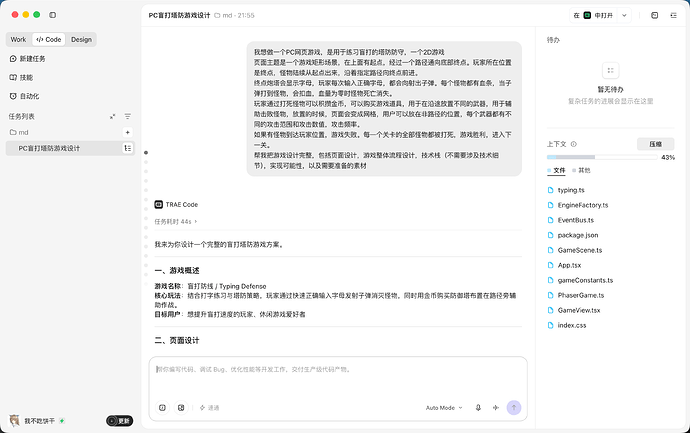Click the sparkle 通通 option

pos(209,408)
